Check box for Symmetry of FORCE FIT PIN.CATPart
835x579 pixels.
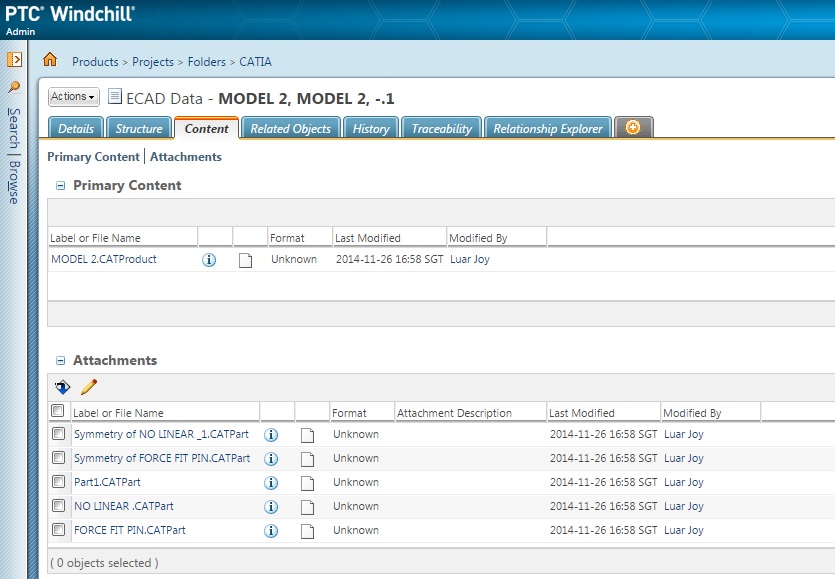pos(59,458)
